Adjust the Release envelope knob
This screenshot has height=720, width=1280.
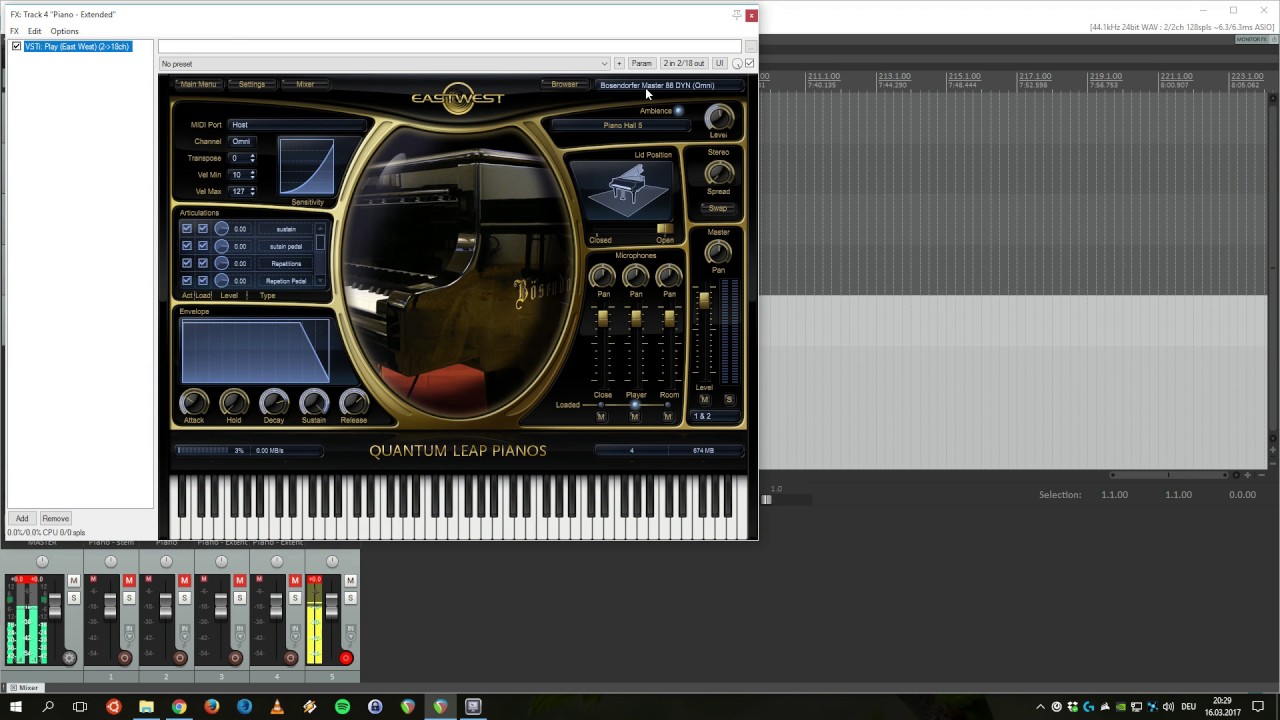coord(354,402)
